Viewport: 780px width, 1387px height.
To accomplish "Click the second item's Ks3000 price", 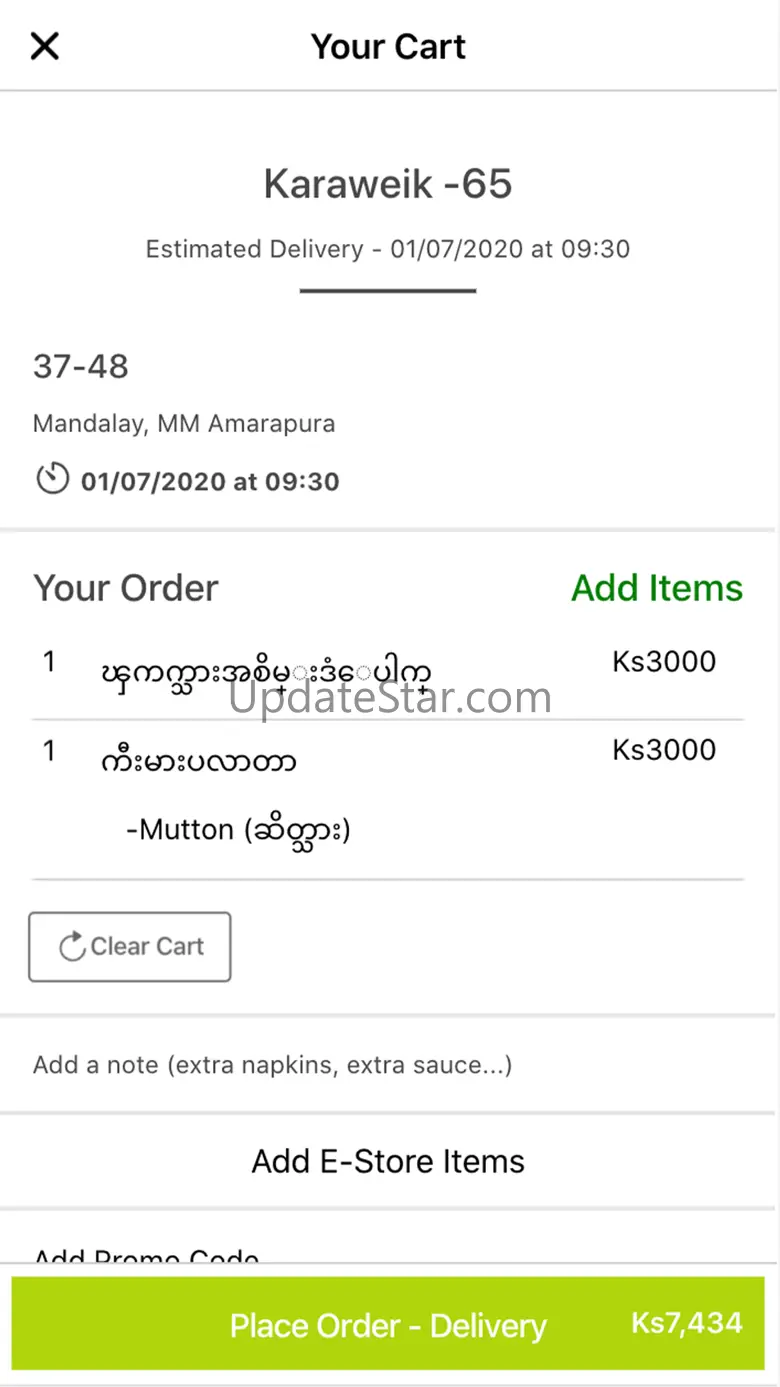I will 664,750.
